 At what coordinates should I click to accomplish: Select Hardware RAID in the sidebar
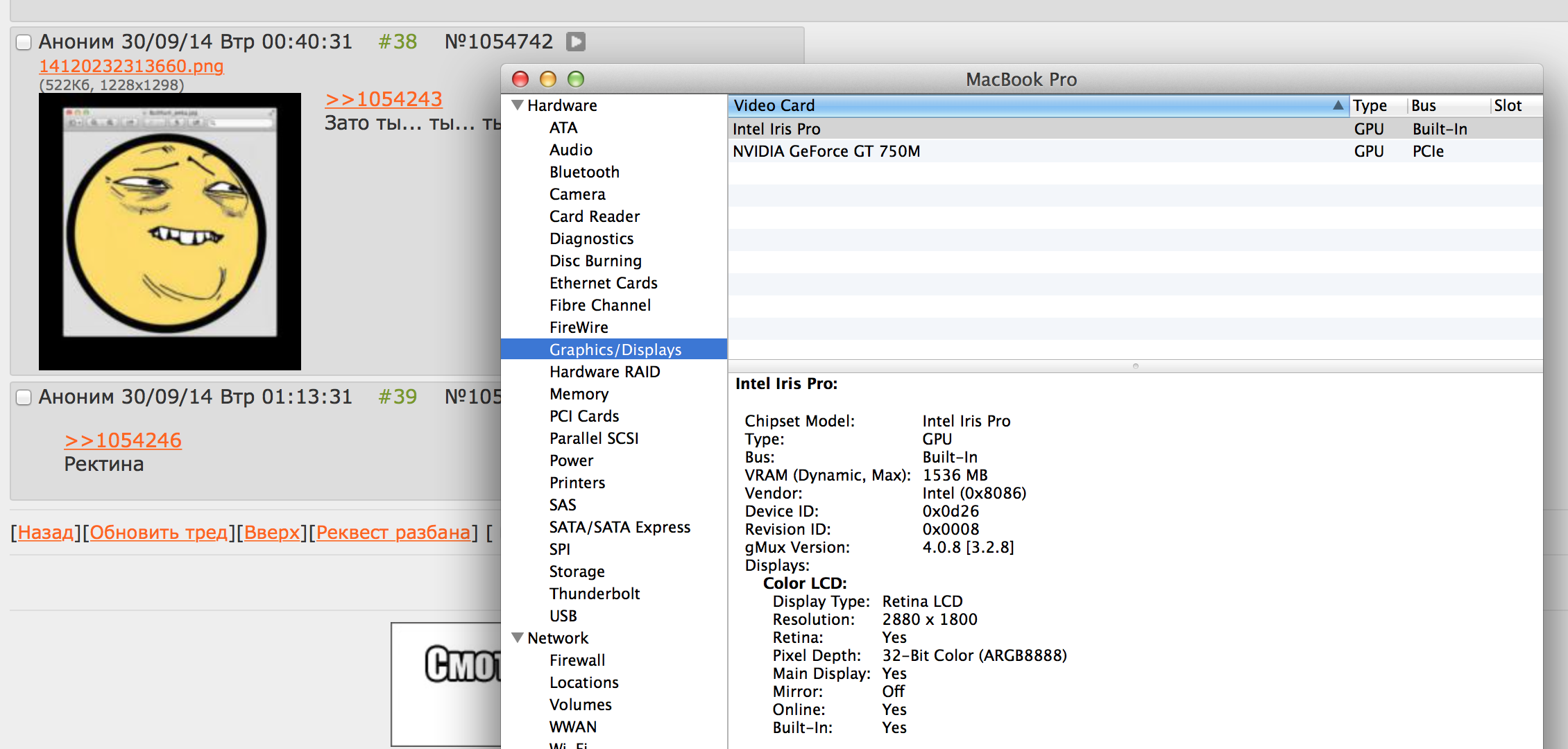coord(605,372)
